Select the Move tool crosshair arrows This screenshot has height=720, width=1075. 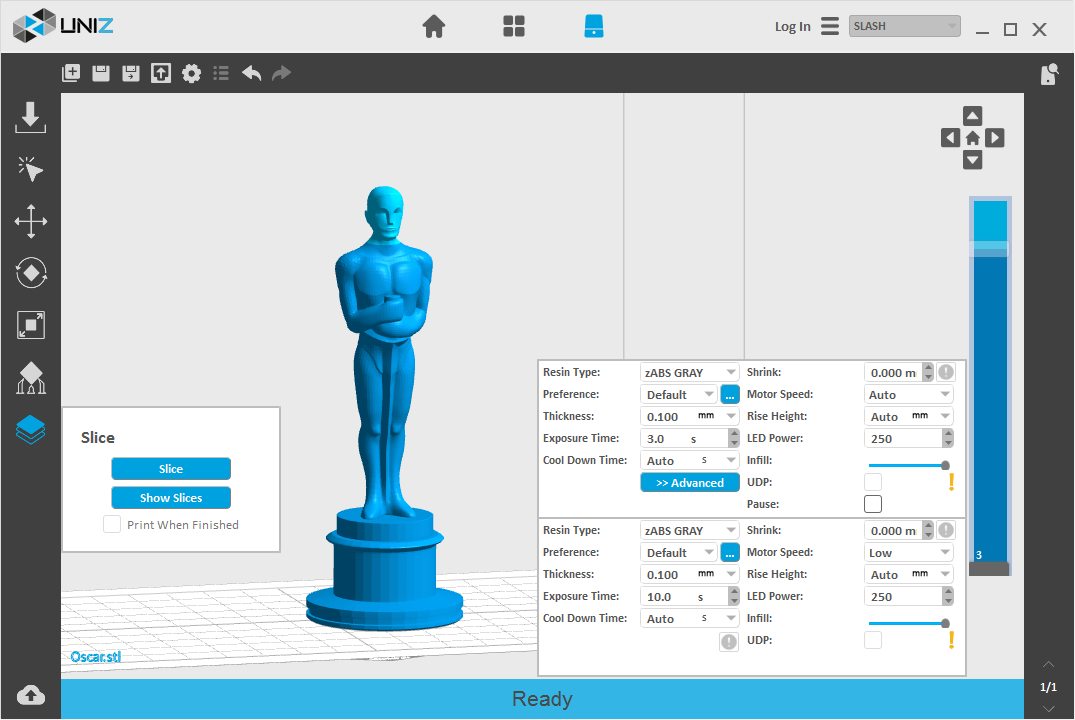click(x=30, y=221)
